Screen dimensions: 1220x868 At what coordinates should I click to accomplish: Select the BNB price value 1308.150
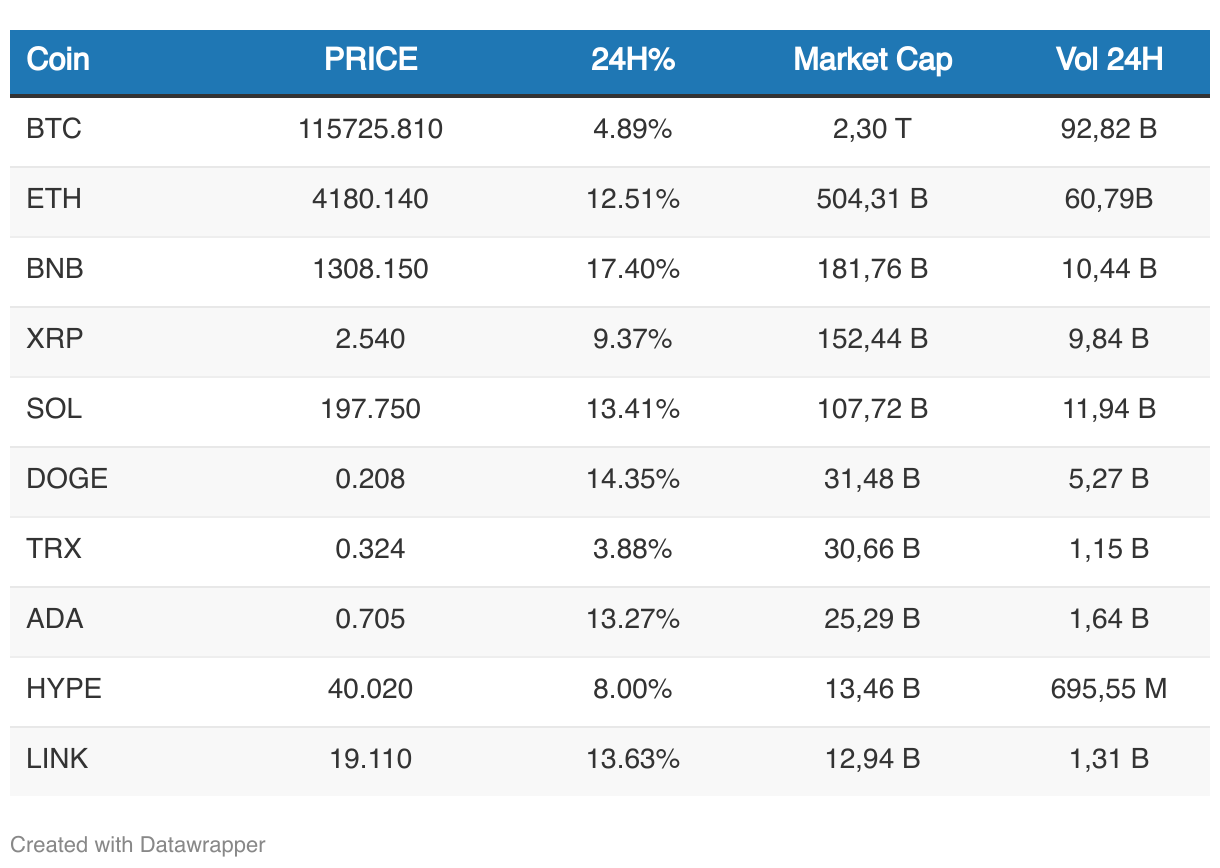[x=371, y=269]
